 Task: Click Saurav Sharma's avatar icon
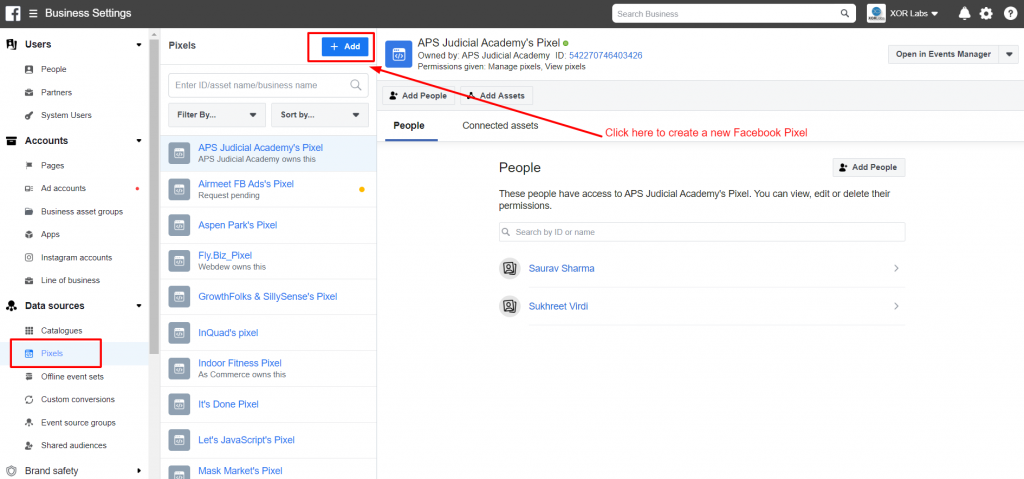tap(509, 269)
